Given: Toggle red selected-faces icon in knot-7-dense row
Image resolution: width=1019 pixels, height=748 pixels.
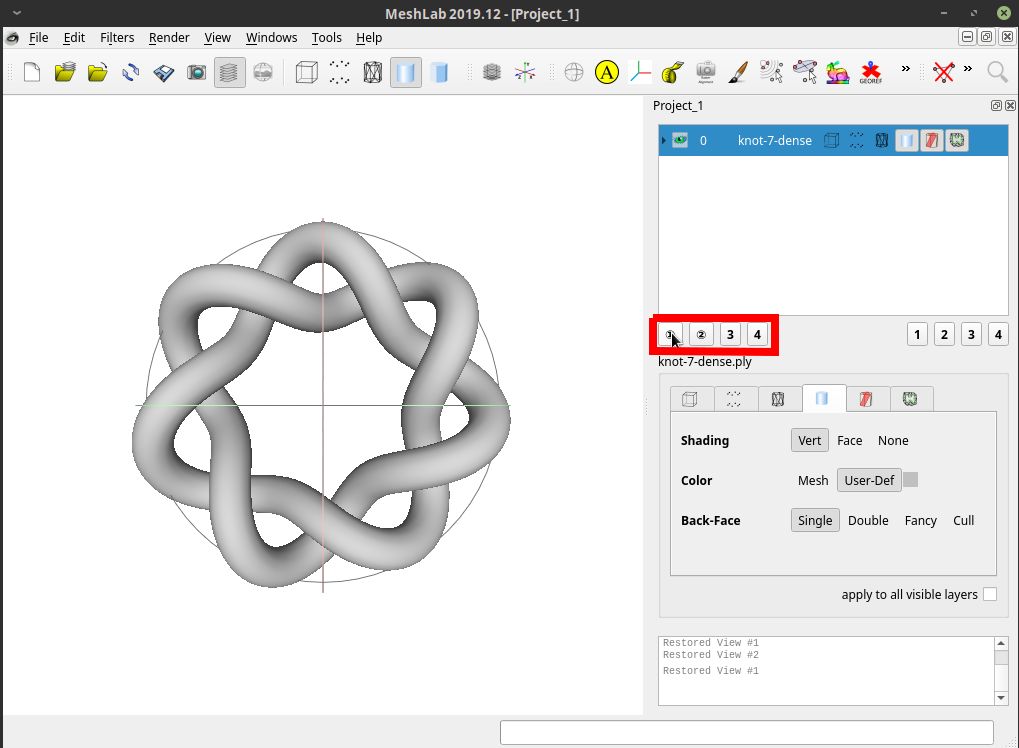Looking at the screenshot, I should pyautogui.click(x=931, y=140).
